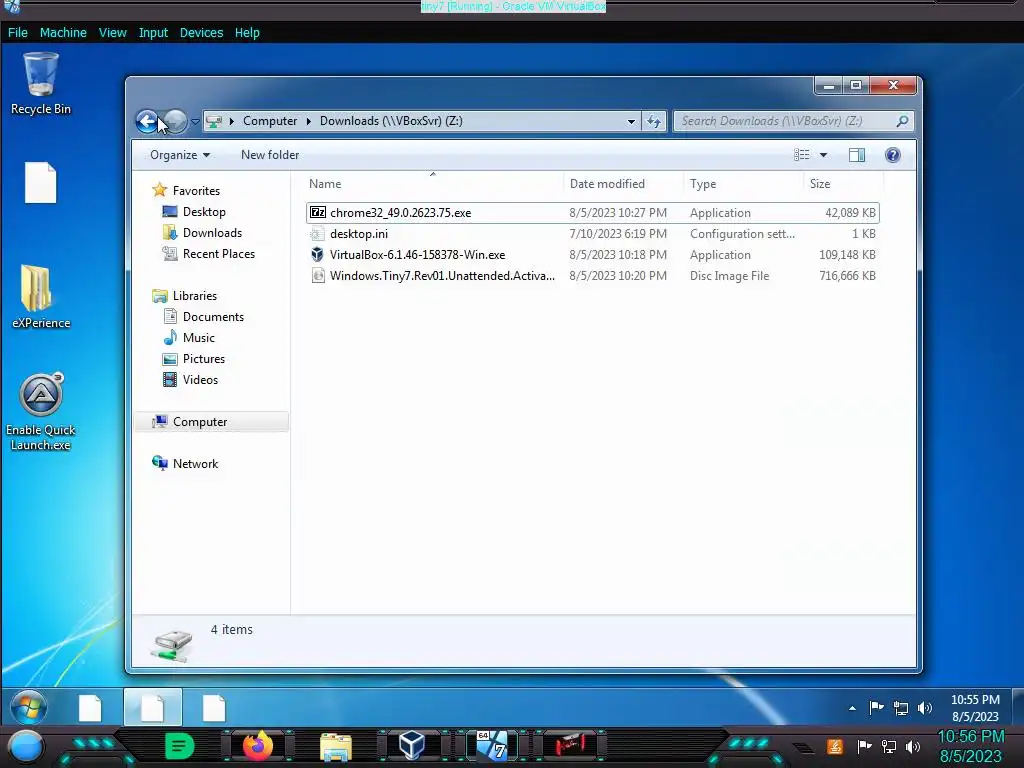The width and height of the screenshot is (1024, 768).
Task: Open the Documents library
Action: click(213, 317)
